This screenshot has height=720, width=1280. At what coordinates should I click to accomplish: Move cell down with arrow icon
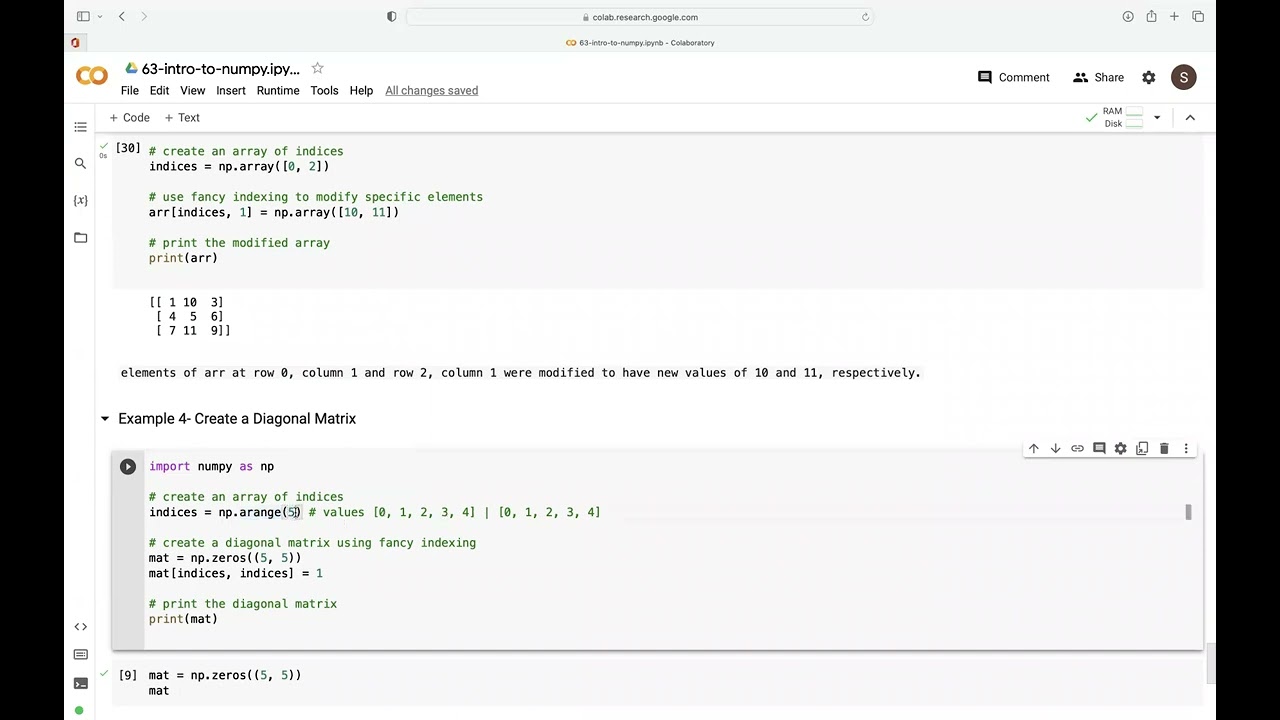(1055, 449)
